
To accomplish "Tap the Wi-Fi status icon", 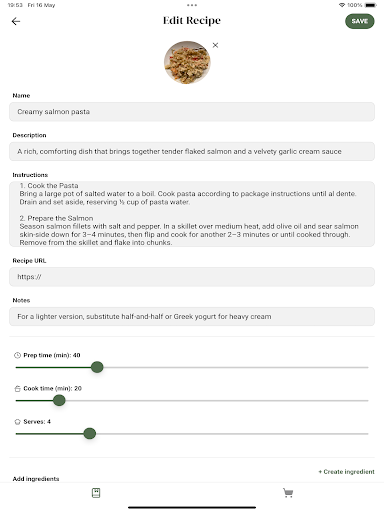I will click(x=342, y=5).
